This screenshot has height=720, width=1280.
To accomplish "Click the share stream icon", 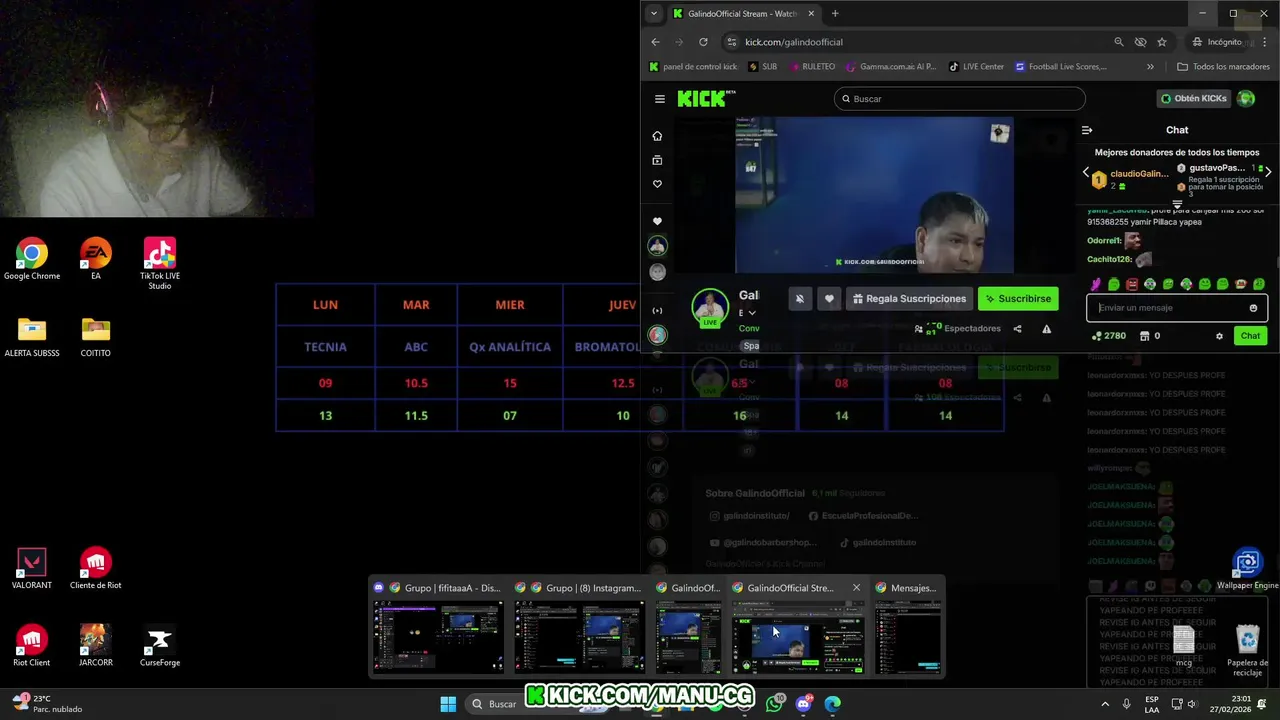I will (x=1017, y=329).
